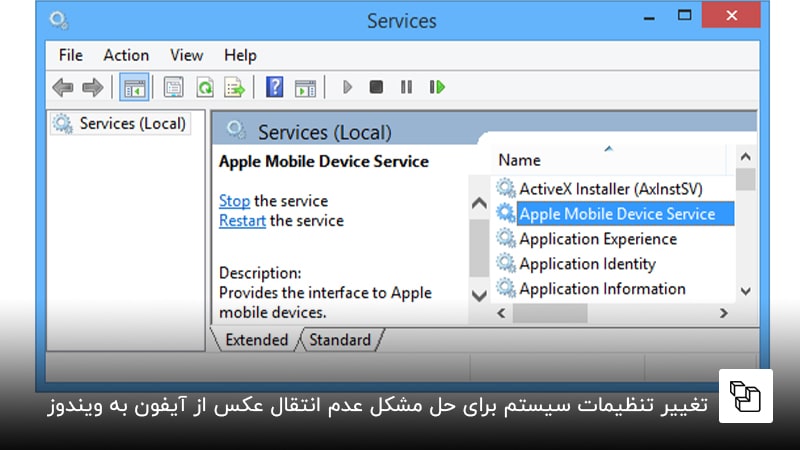This screenshot has width=800, height=450.
Task: Click gear icon beside Application Information
Action: (x=506, y=288)
